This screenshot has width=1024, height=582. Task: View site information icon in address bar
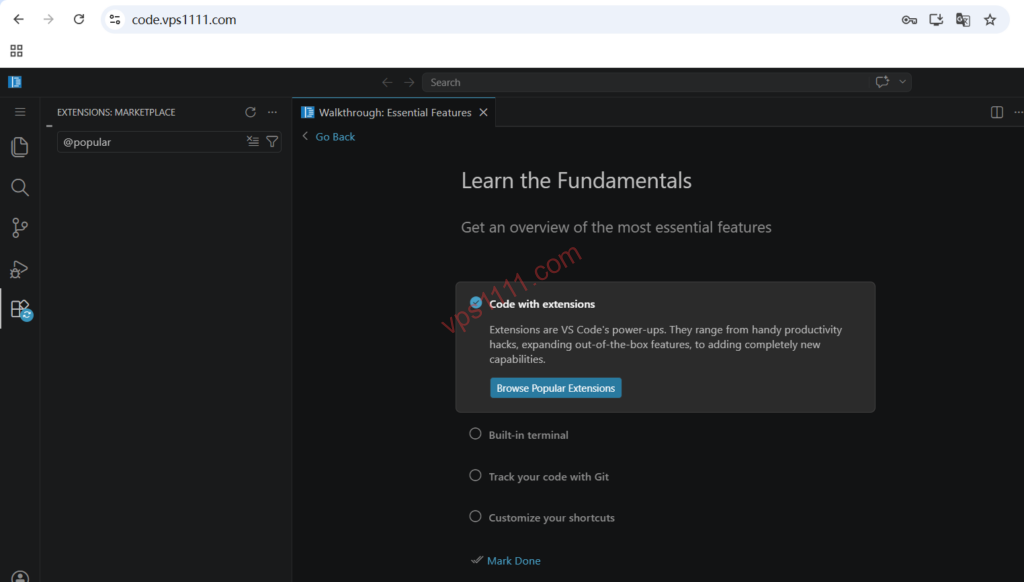(x=115, y=20)
